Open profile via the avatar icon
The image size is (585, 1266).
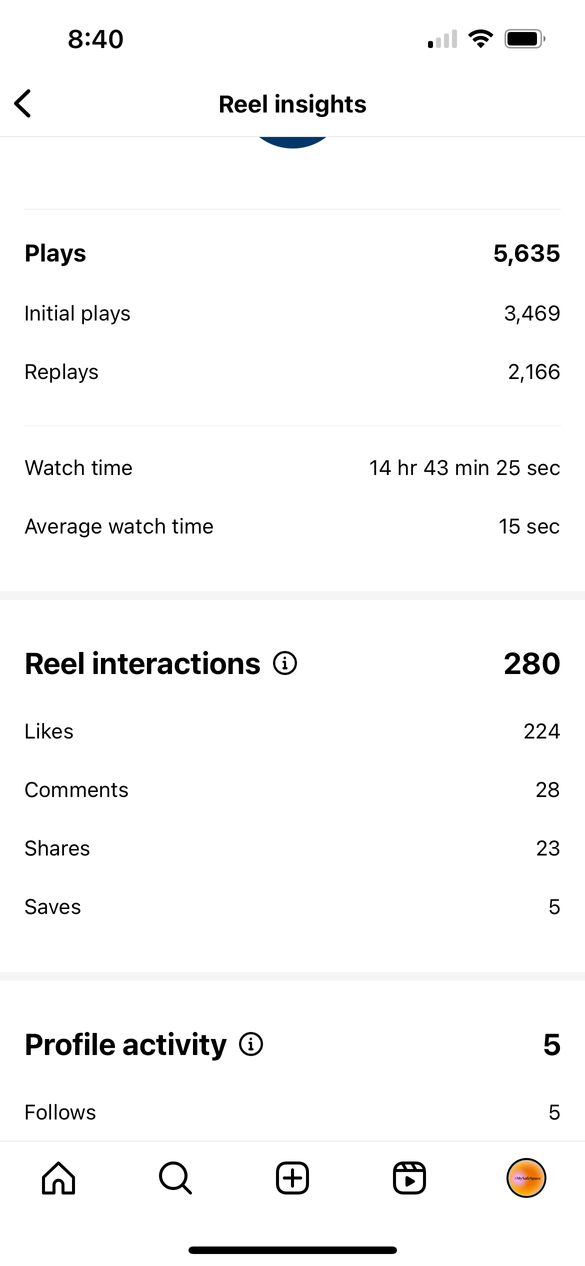tap(526, 1178)
